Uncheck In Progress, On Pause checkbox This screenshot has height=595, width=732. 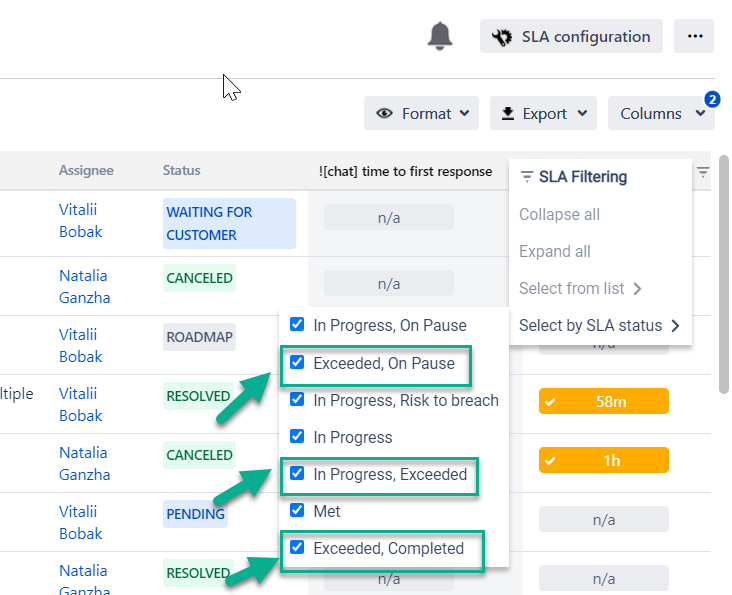(x=297, y=324)
